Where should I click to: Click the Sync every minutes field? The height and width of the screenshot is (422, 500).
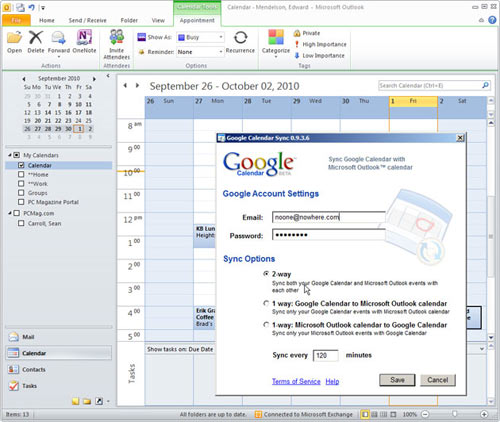point(326,355)
